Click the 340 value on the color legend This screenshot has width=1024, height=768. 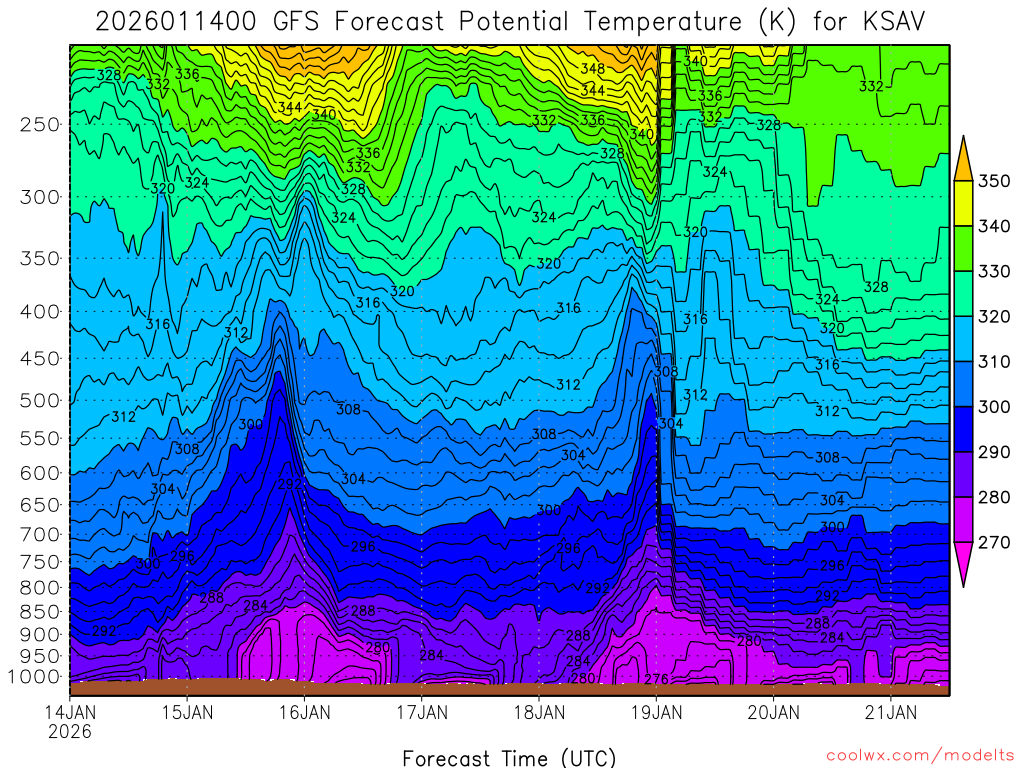994,226
